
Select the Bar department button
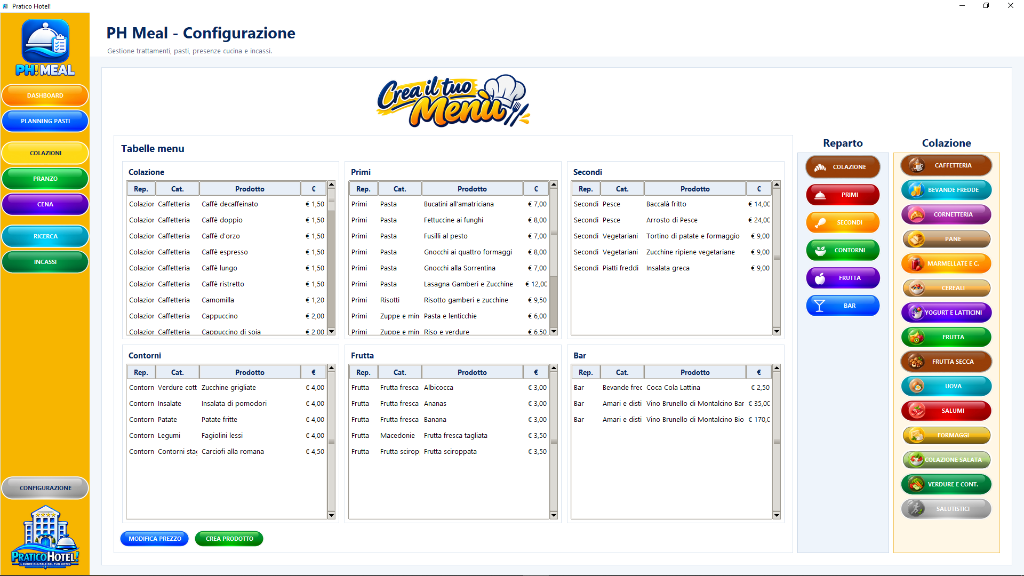coord(842,306)
